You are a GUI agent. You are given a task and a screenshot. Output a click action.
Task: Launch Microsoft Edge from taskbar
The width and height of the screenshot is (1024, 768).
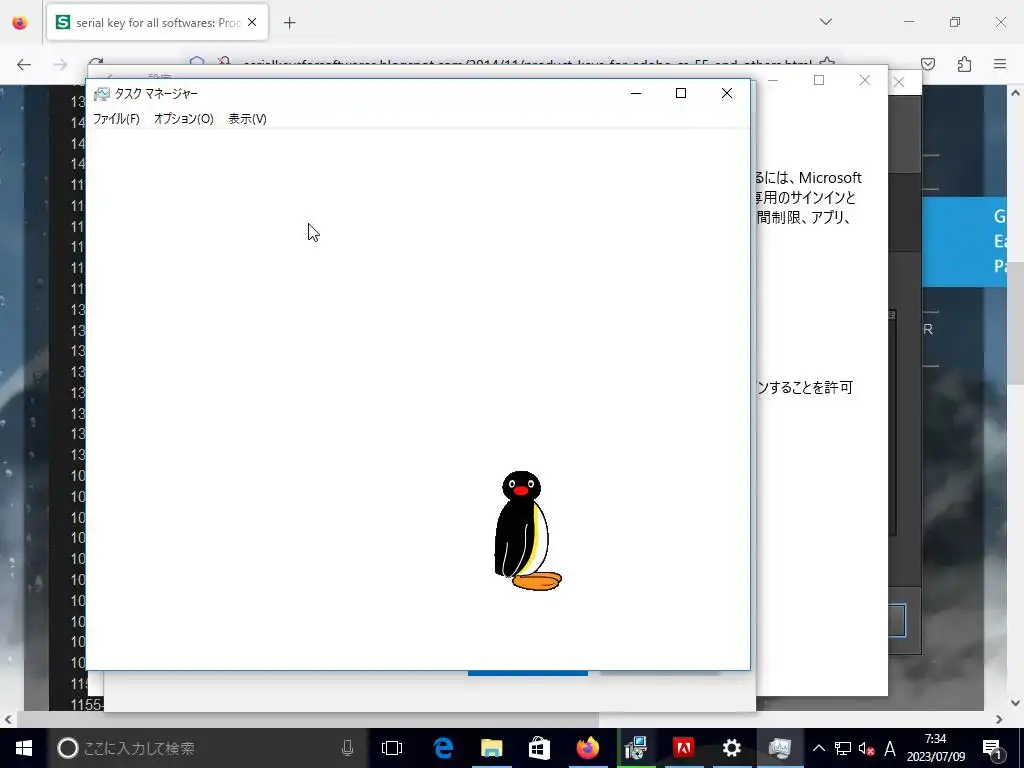tap(443, 748)
